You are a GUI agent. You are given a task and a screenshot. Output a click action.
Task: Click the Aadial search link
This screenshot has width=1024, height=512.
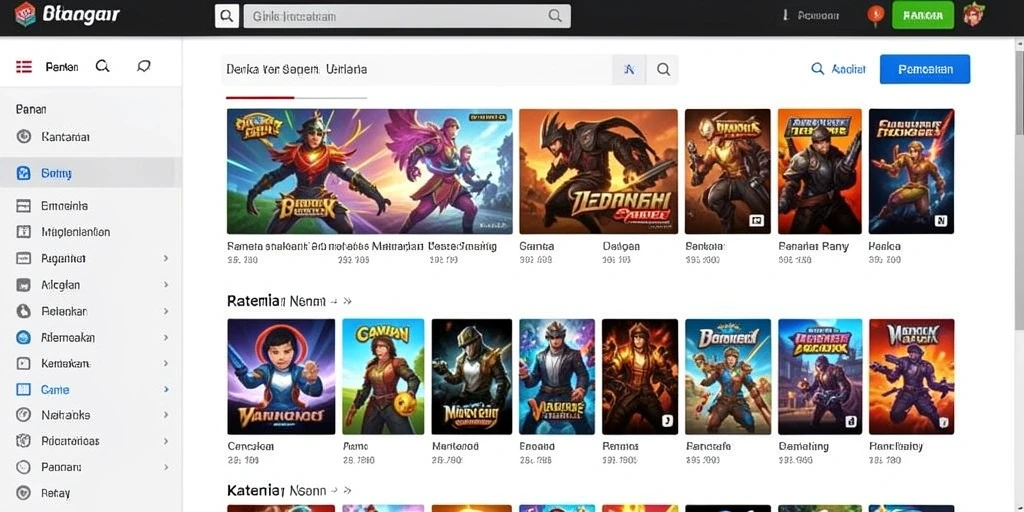point(838,69)
